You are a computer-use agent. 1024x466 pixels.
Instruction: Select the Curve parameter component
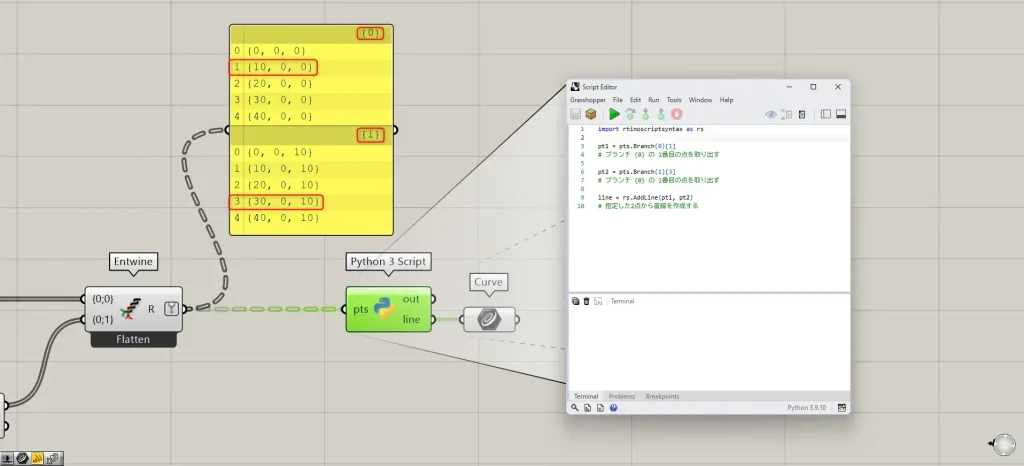[489, 319]
